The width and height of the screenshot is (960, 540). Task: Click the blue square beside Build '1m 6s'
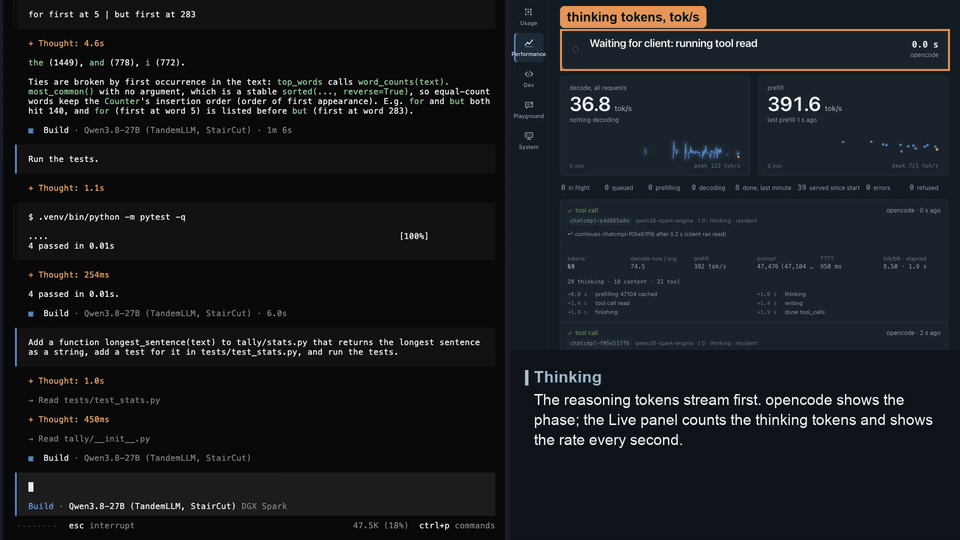(31, 130)
